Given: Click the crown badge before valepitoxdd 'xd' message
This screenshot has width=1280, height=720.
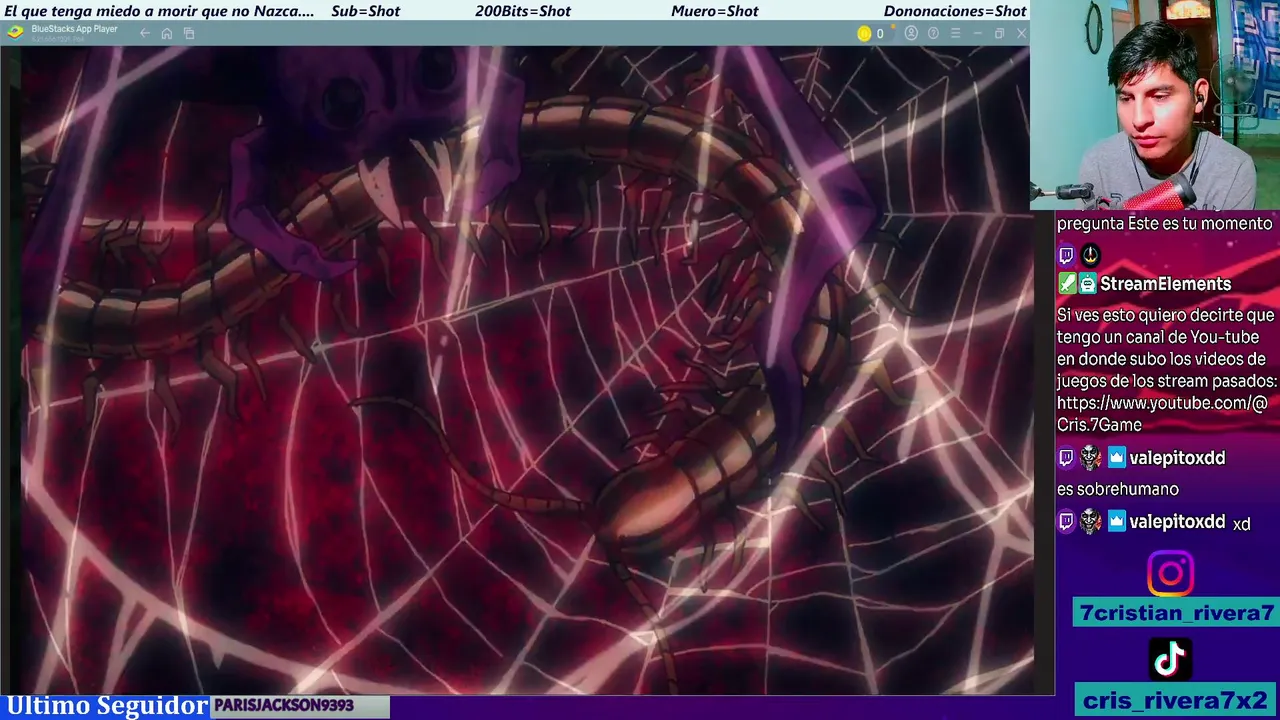Looking at the screenshot, I should pyautogui.click(x=1116, y=522).
